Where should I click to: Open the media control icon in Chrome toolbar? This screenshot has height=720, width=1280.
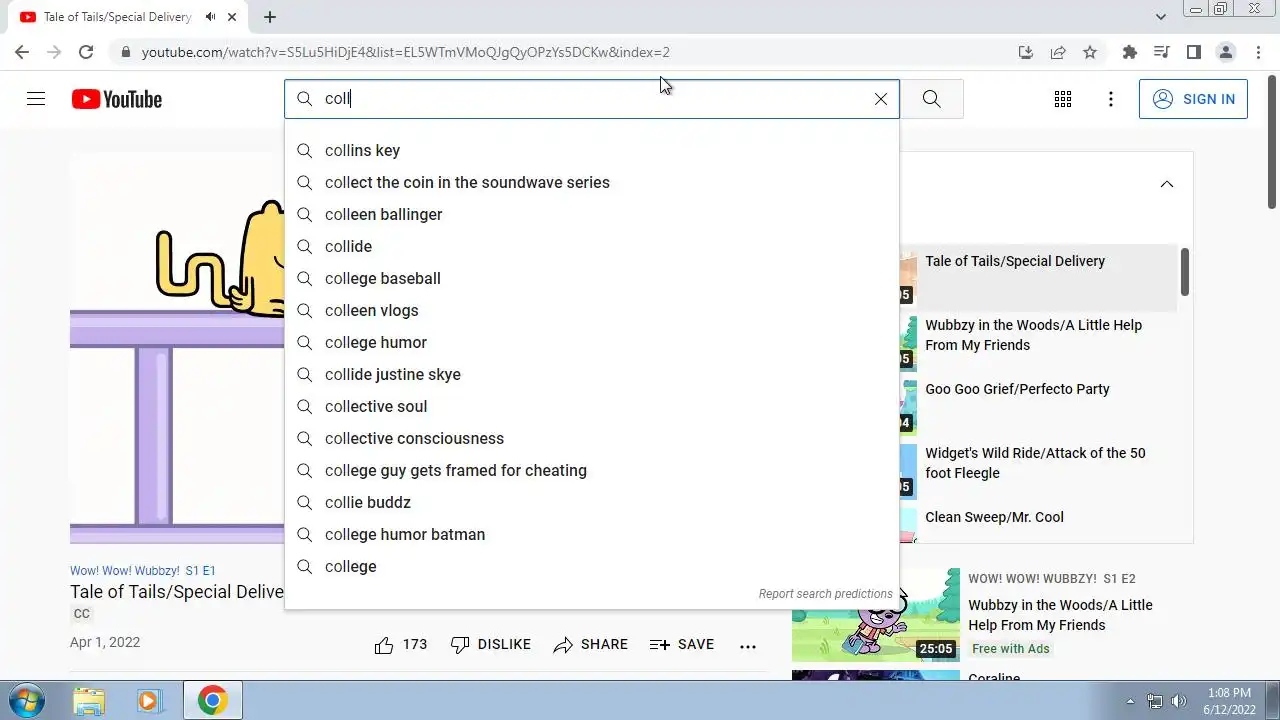point(1161,52)
